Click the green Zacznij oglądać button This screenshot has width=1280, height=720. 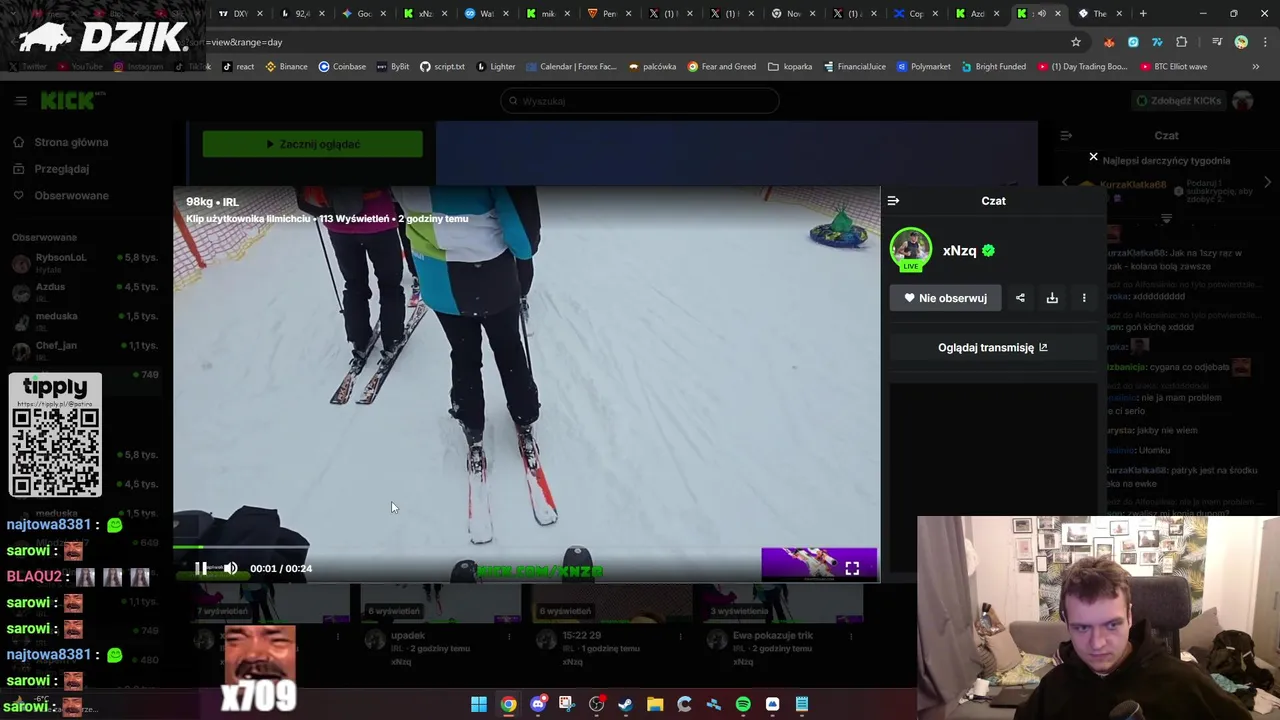(312, 144)
